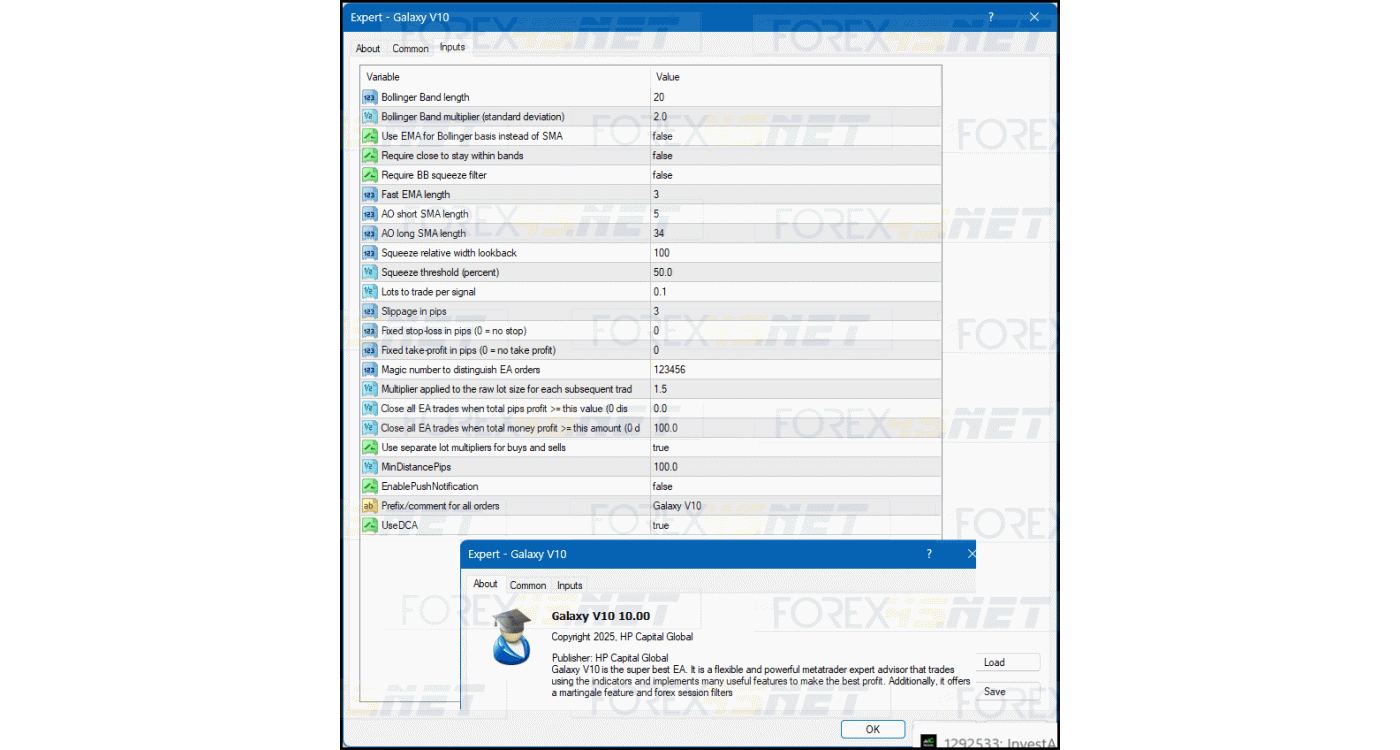Toggle Use EMA for Bollinger basis value
Image resolution: width=1400 pixels, height=750 pixels.
662,136
